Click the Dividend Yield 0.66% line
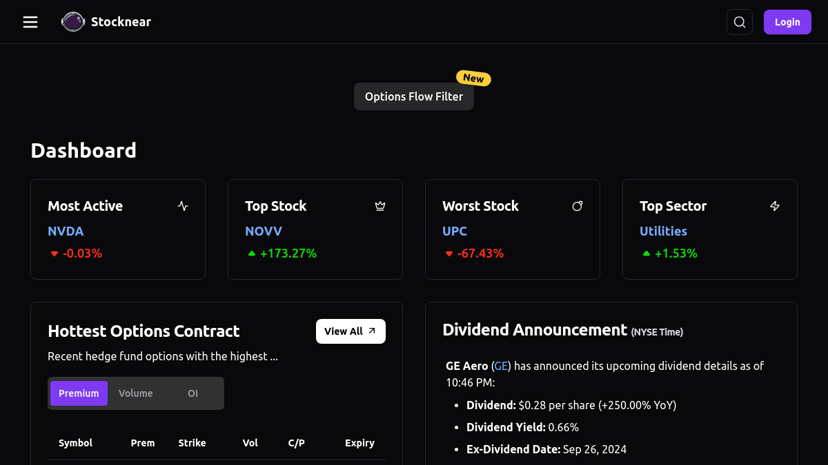 (522, 427)
